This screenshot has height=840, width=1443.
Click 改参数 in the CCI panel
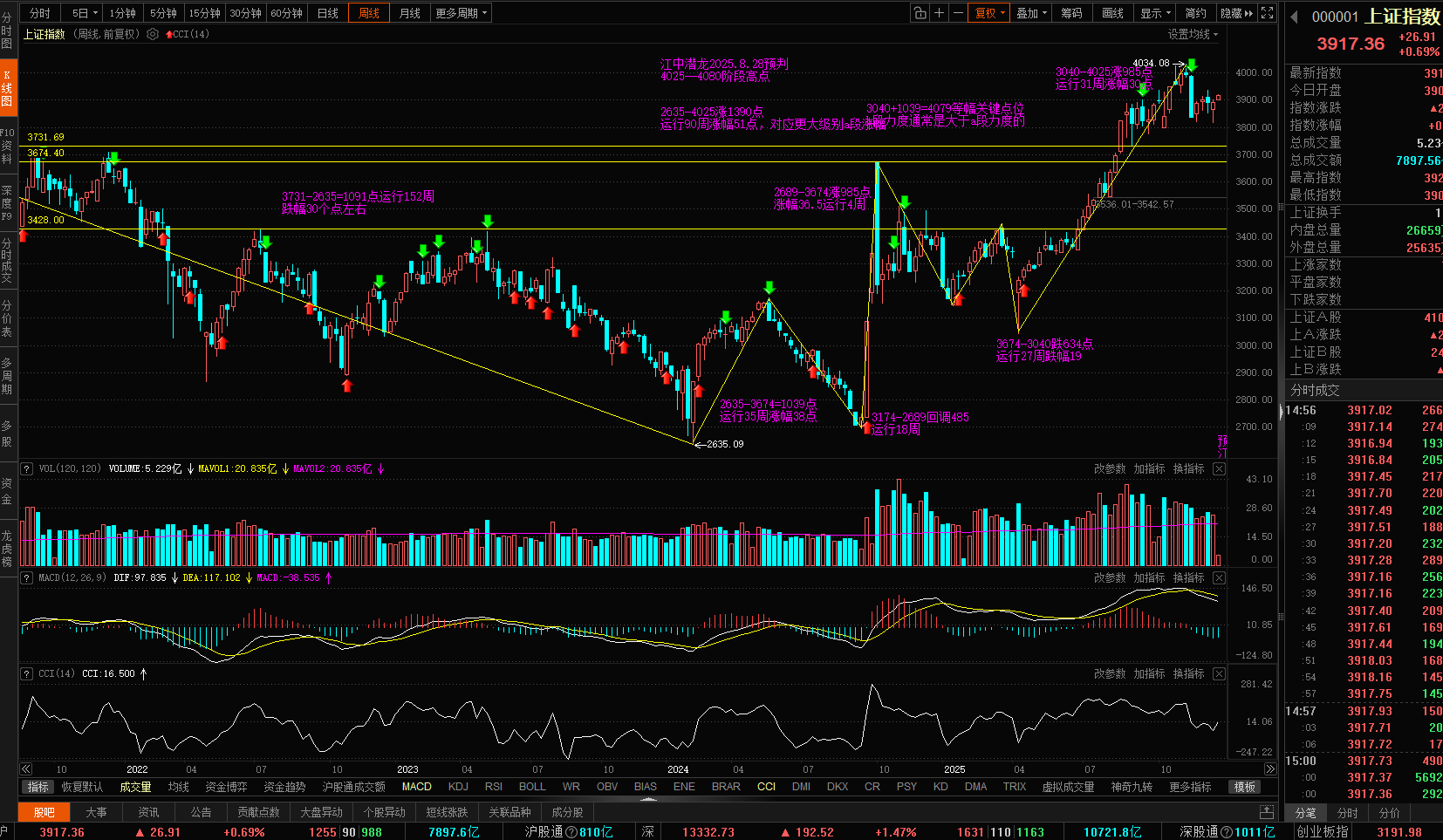(x=1110, y=674)
